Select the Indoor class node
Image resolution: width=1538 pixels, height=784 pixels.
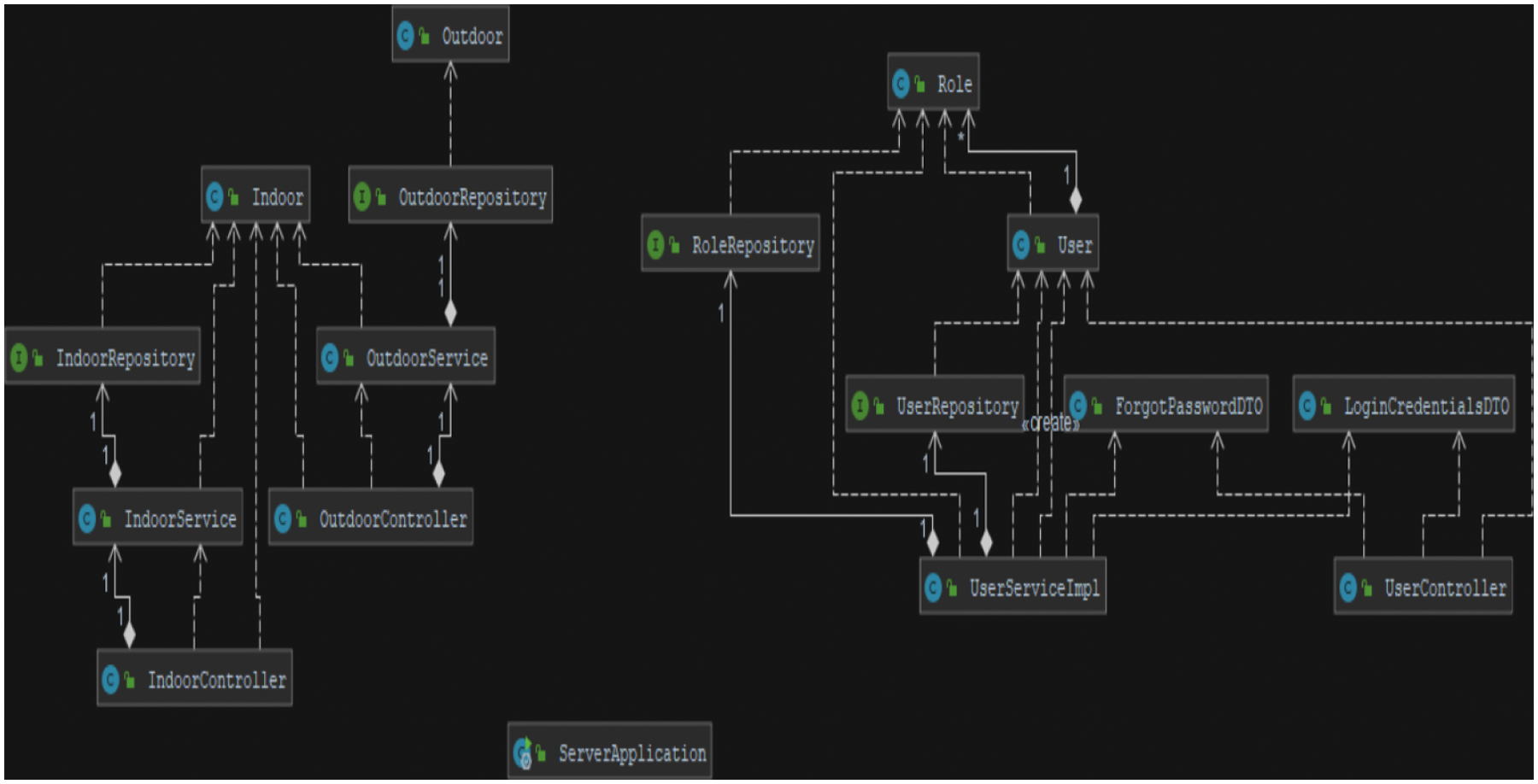click(x=255, y=197)
